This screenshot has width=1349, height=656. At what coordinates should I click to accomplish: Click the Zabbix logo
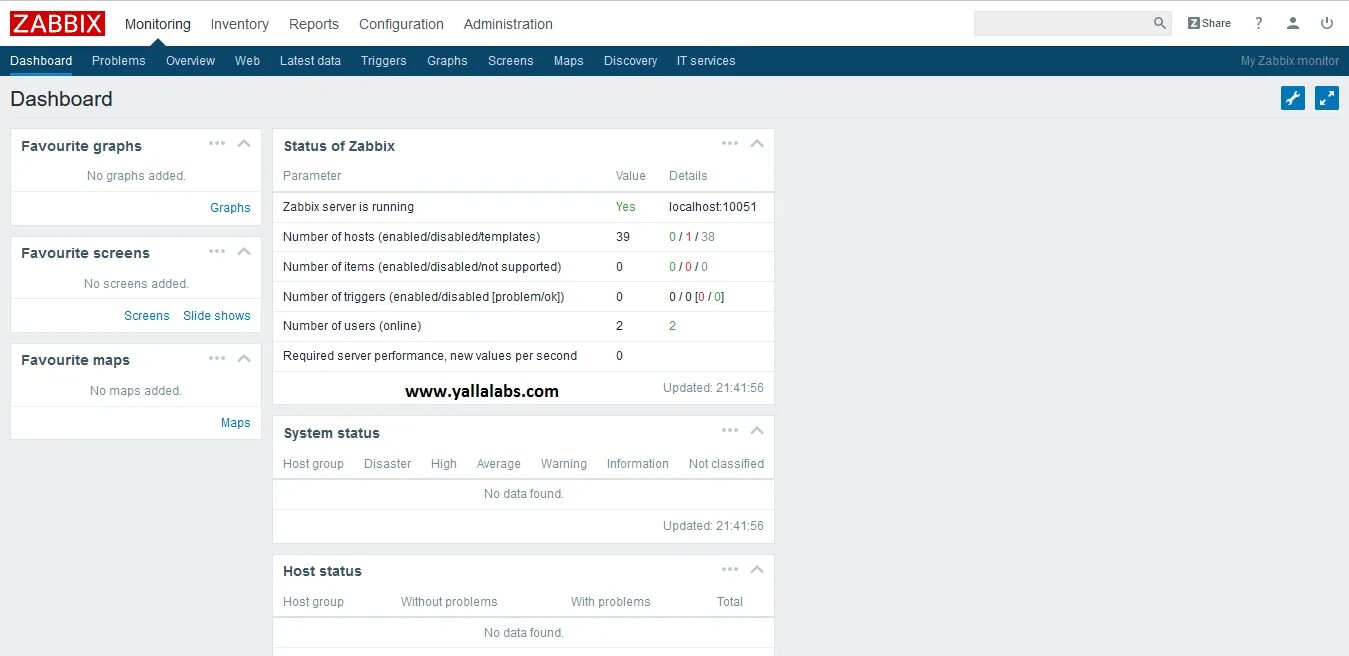tap(57, 23)
